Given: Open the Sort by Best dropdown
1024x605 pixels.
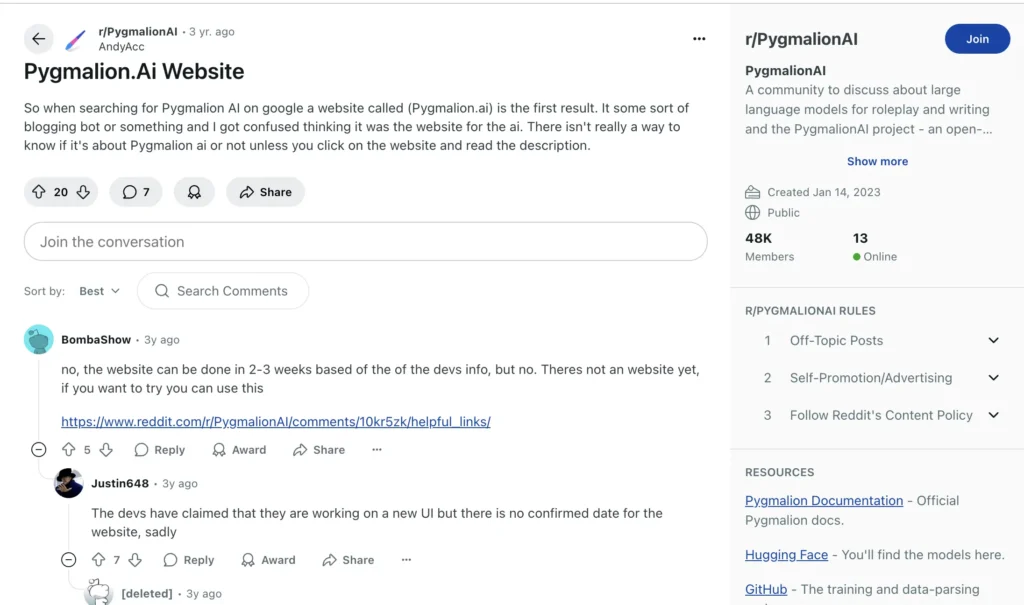Looking at the screenshot, I should pos(99,291).
